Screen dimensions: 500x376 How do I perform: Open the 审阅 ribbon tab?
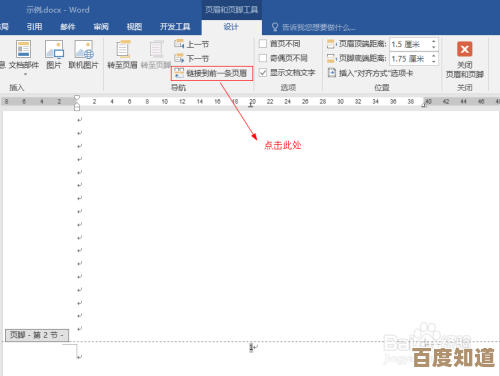(x=101, y=27)
